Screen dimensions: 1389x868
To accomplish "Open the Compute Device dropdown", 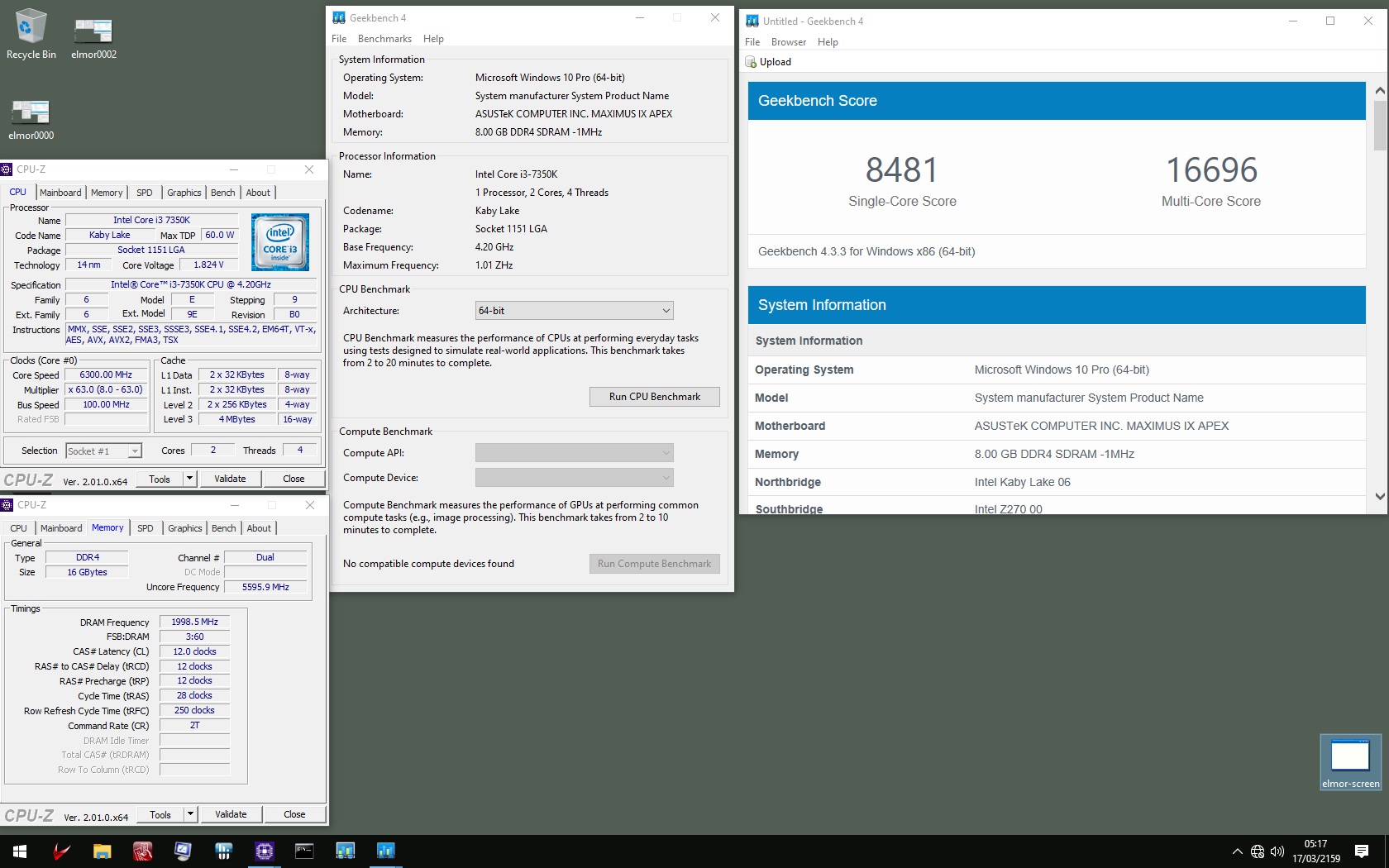I will pyautogui.click(x=575, y=478).
